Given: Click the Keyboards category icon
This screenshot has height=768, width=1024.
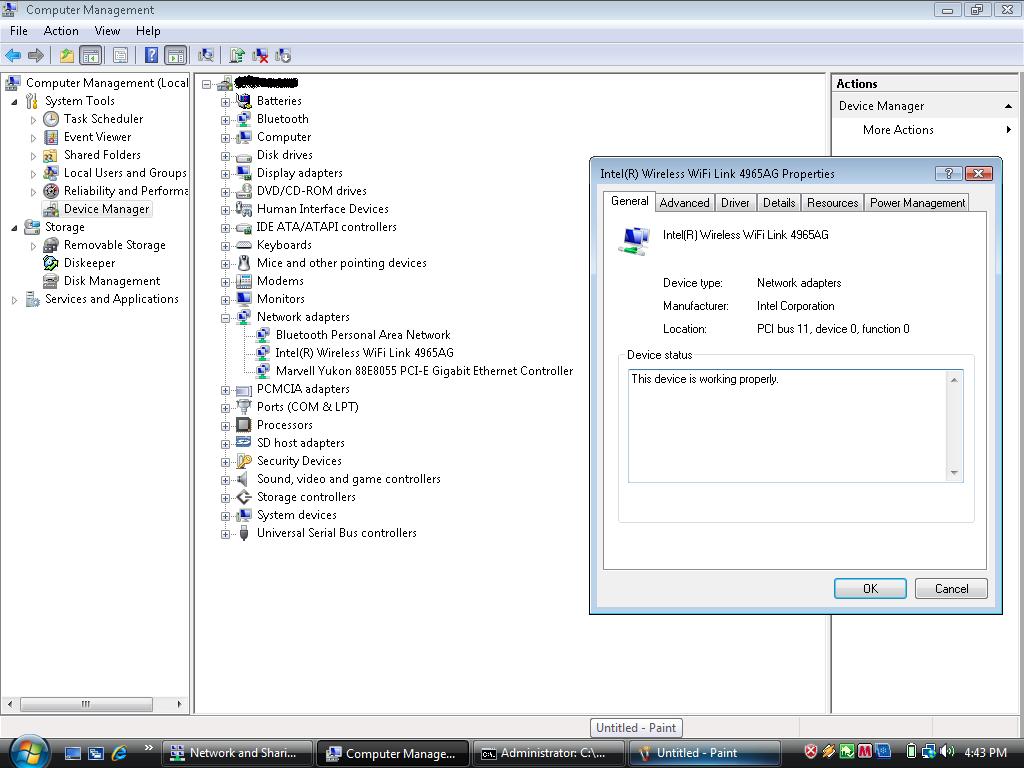Looking at the screenshot, I should pyautogui.click(x=244, y=245).
